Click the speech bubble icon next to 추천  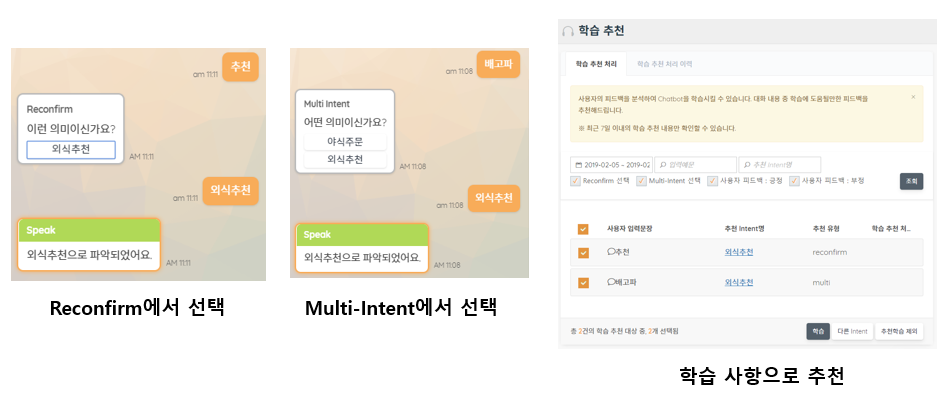[611, 252]
